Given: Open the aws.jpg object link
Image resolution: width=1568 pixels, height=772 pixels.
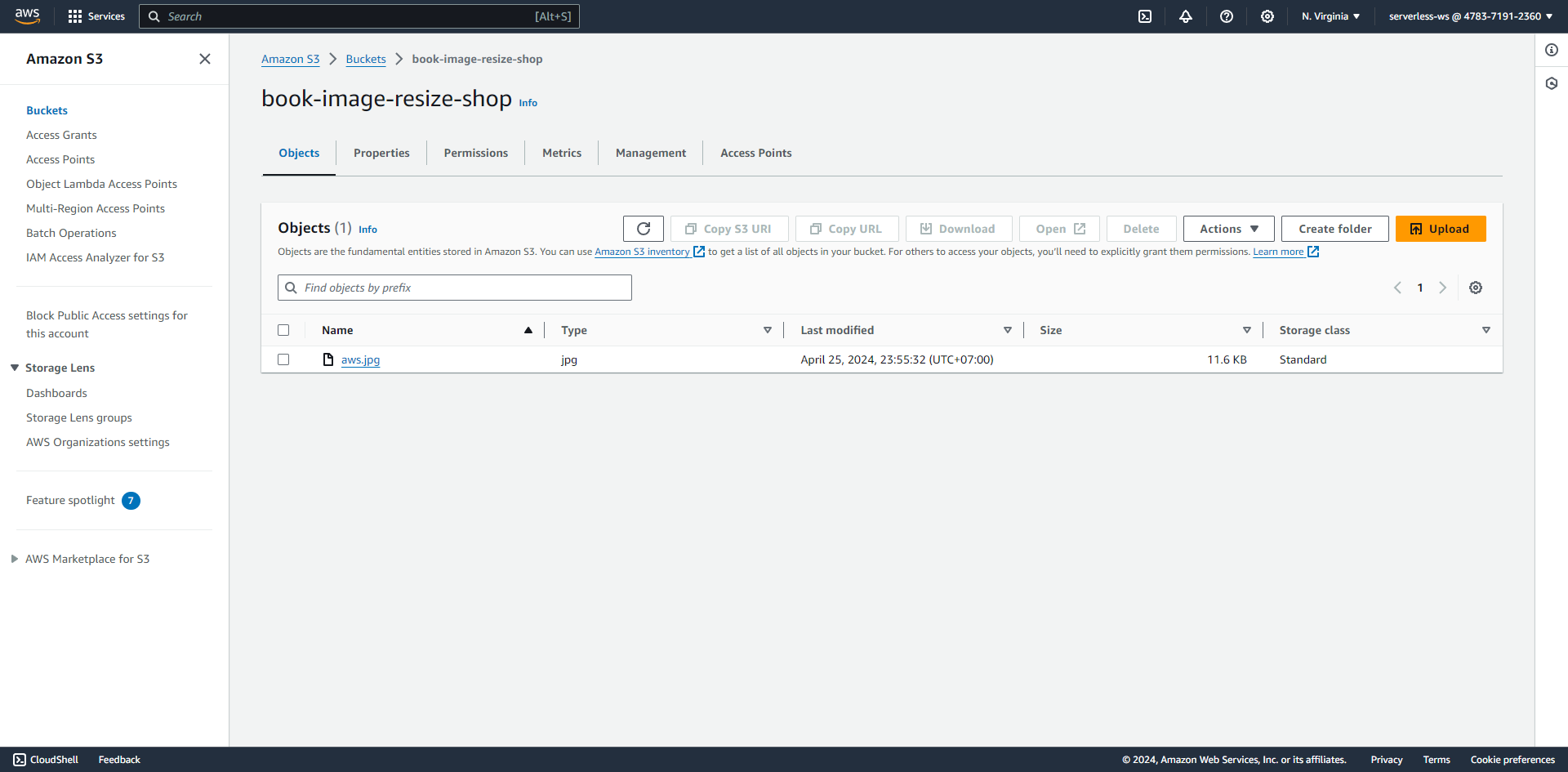Looking at the screenshot, I should click(360, 359).
